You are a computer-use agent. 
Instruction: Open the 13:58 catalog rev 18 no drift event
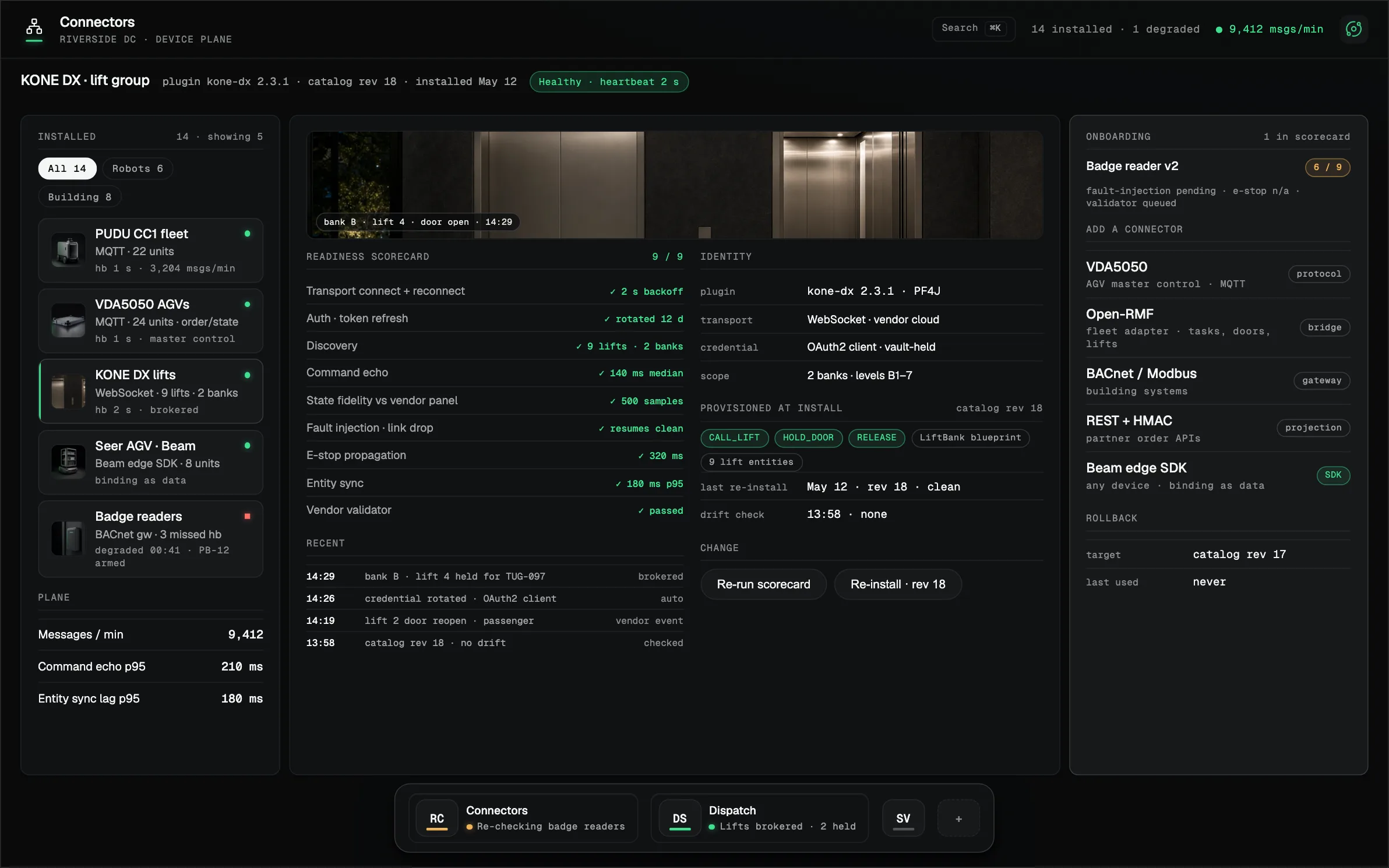tap(495, 643)
